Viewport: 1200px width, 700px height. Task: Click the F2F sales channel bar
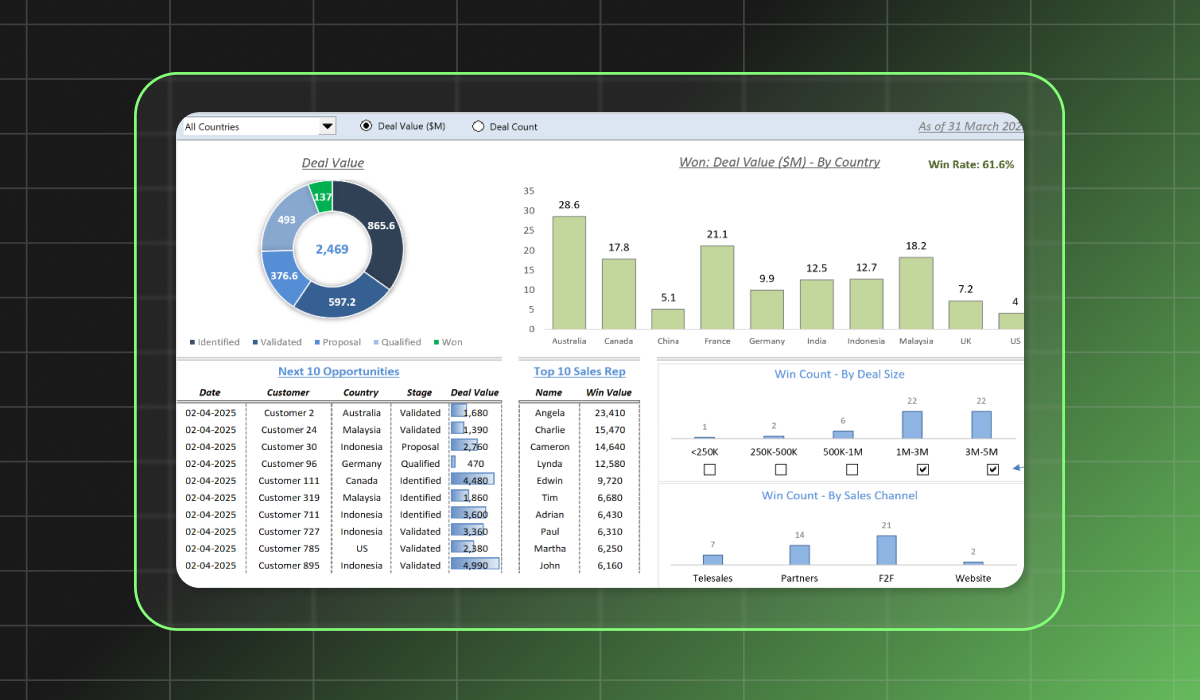886,550
